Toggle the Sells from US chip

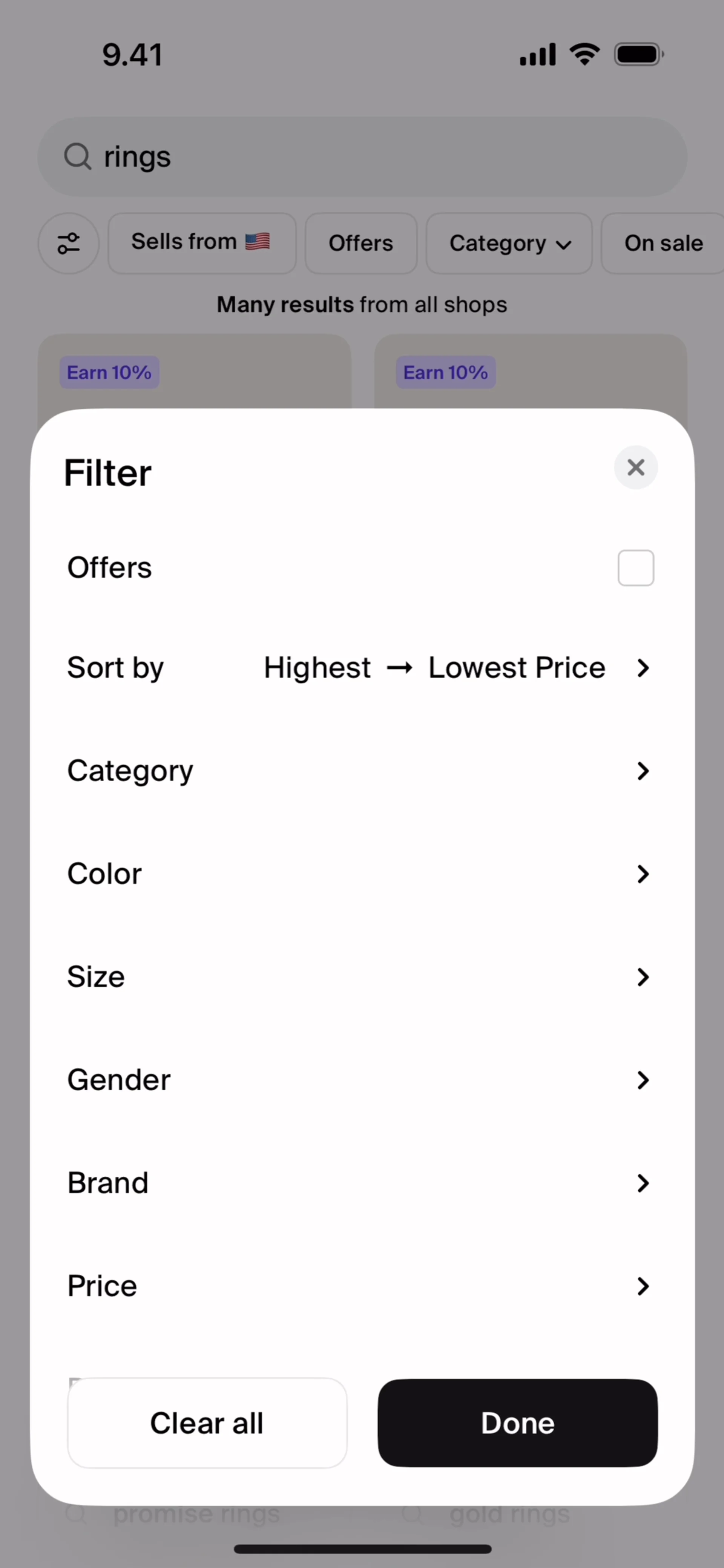pyautogui.click(x=201, y=243)
